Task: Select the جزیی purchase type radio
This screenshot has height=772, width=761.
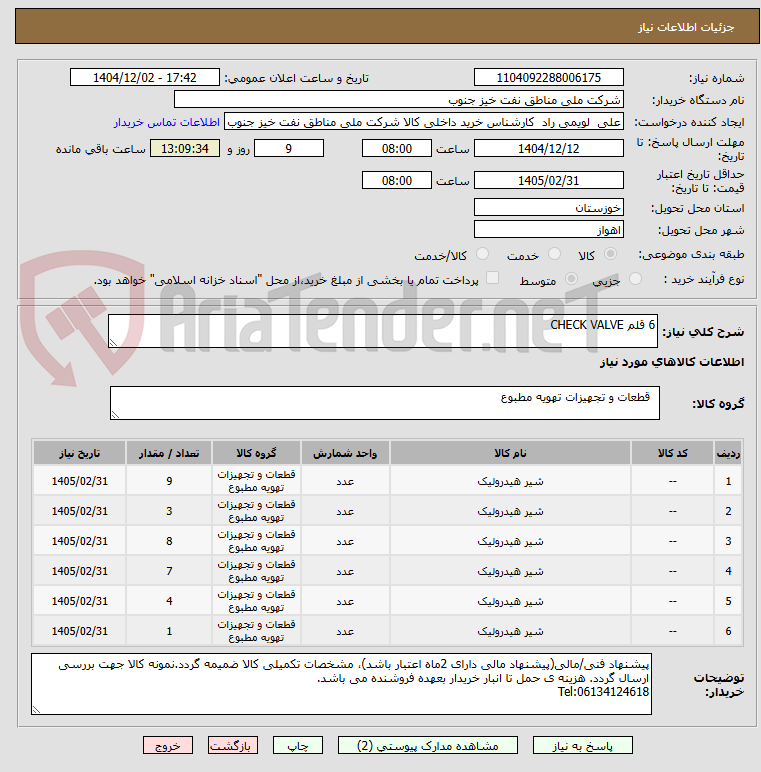Action: (635, 279)
